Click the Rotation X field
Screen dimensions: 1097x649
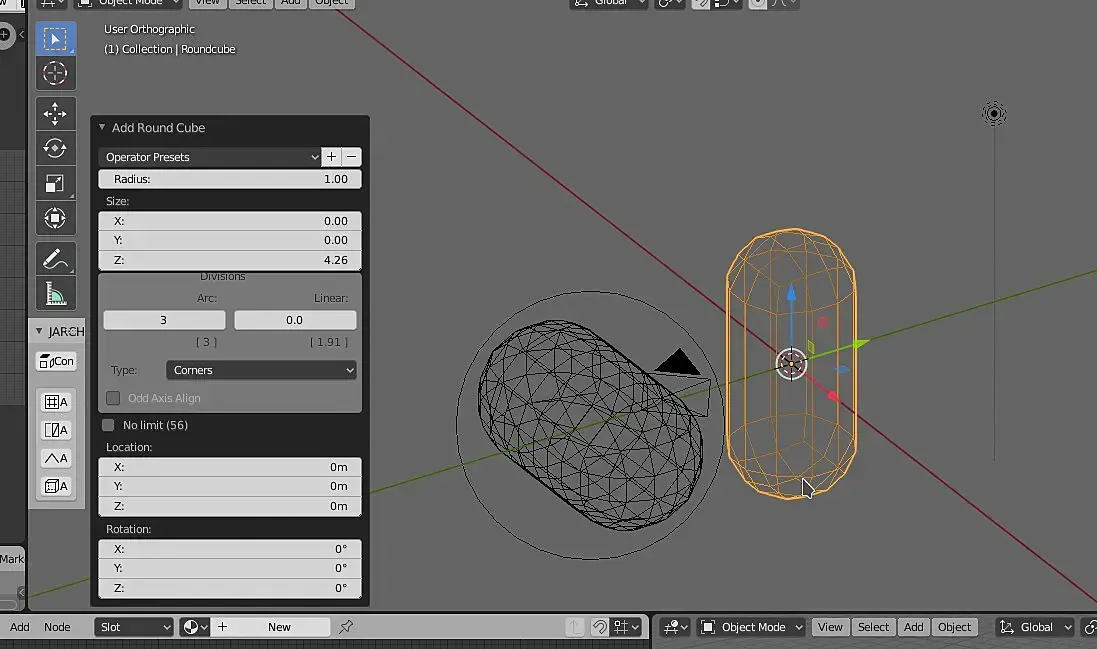(x=230, y=549)
